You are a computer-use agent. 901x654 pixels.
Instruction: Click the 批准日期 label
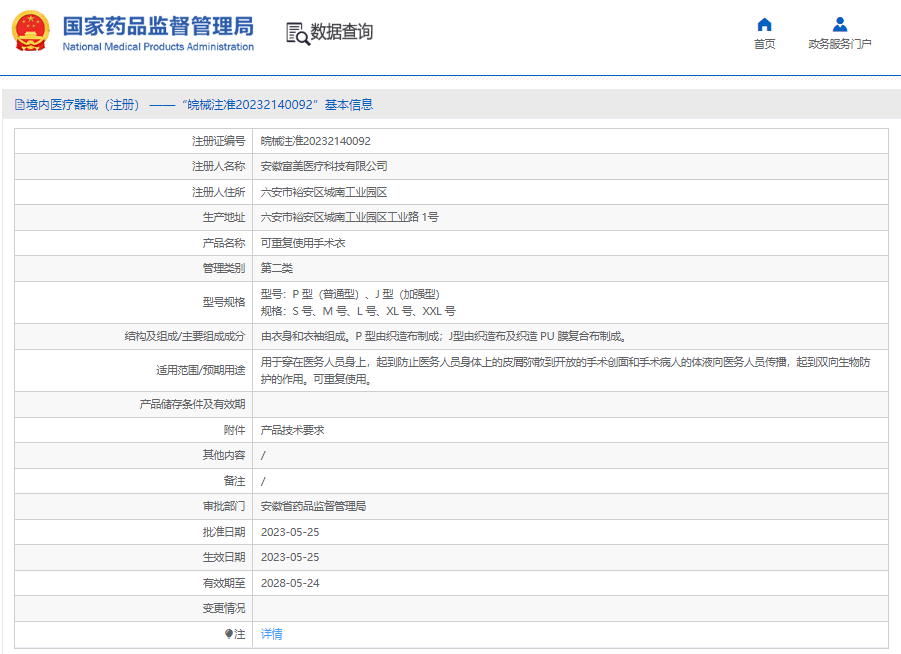tap(224, 532)
